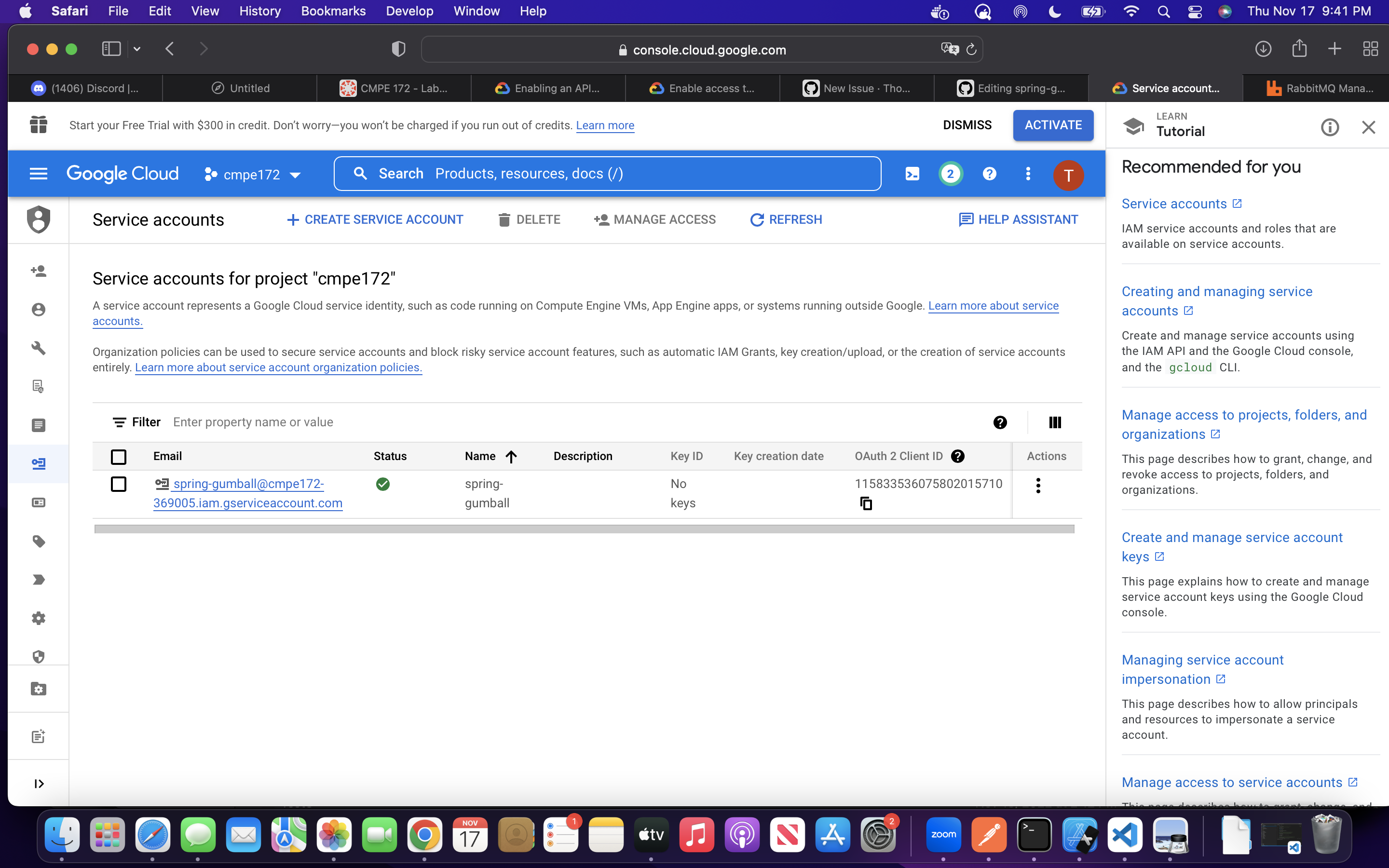Image resolution: width=1389 pixels, height=868 pixels.
Task: Open Cloud Shell terminal icon
Action: tap(912, 174)
